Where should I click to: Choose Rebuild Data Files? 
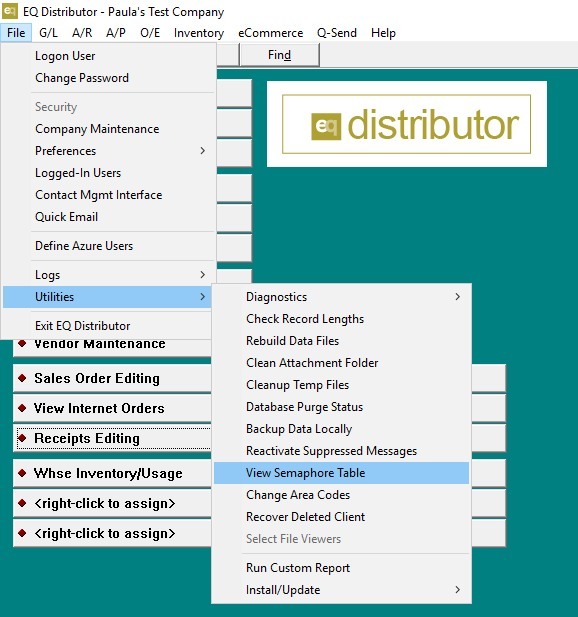[341, 341]
